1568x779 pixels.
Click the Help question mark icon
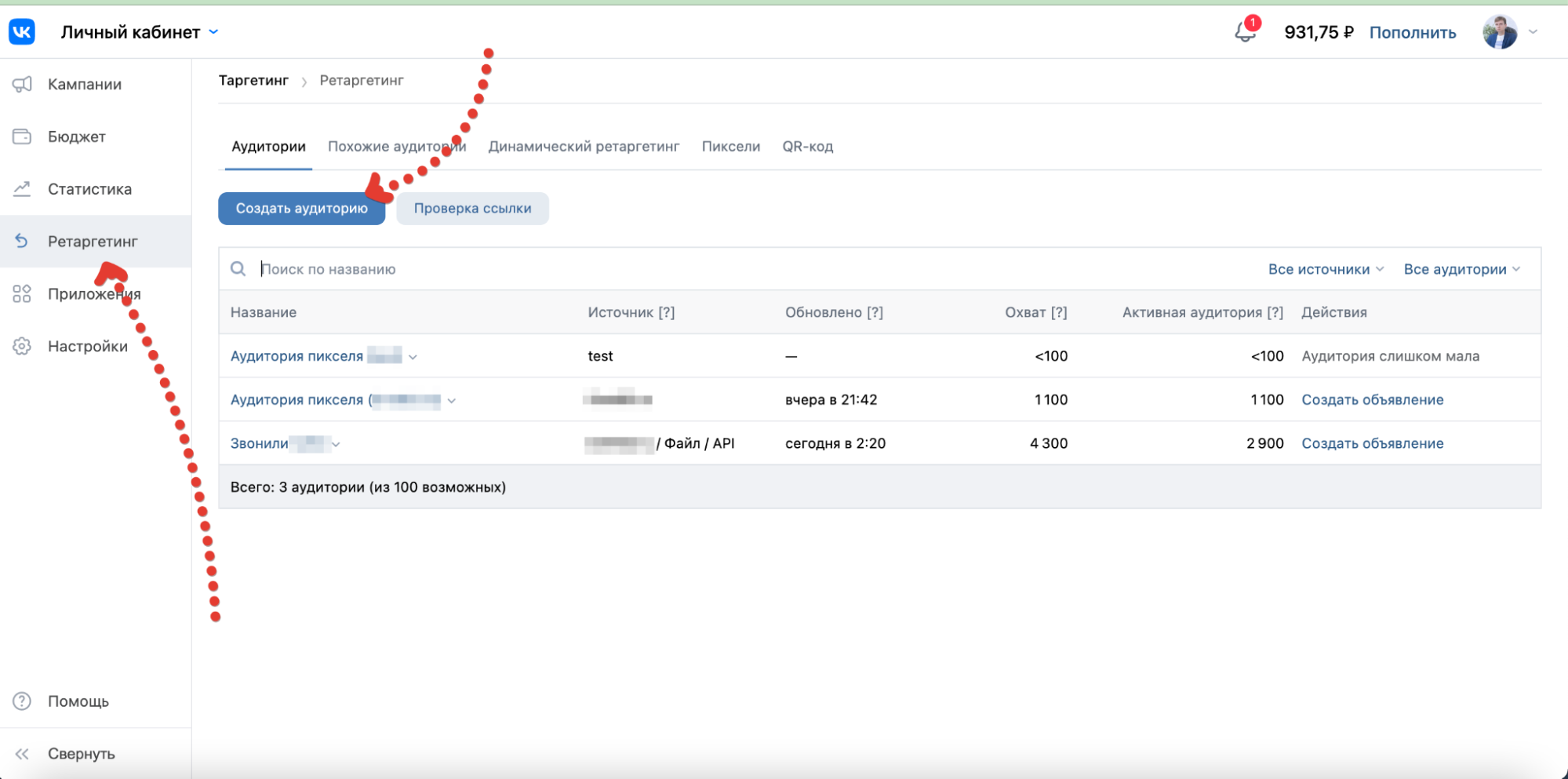pos(22,701)
